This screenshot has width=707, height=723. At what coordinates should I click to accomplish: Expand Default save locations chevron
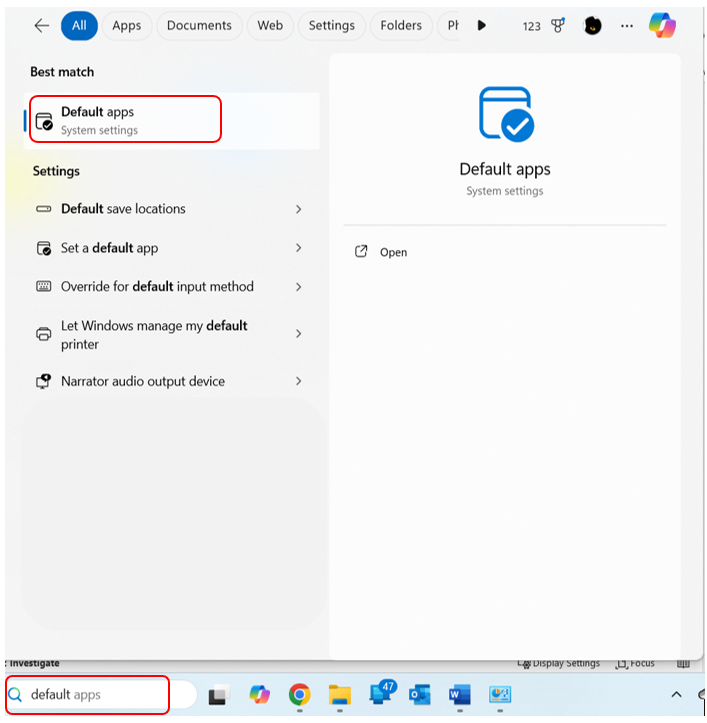(299, 209)
